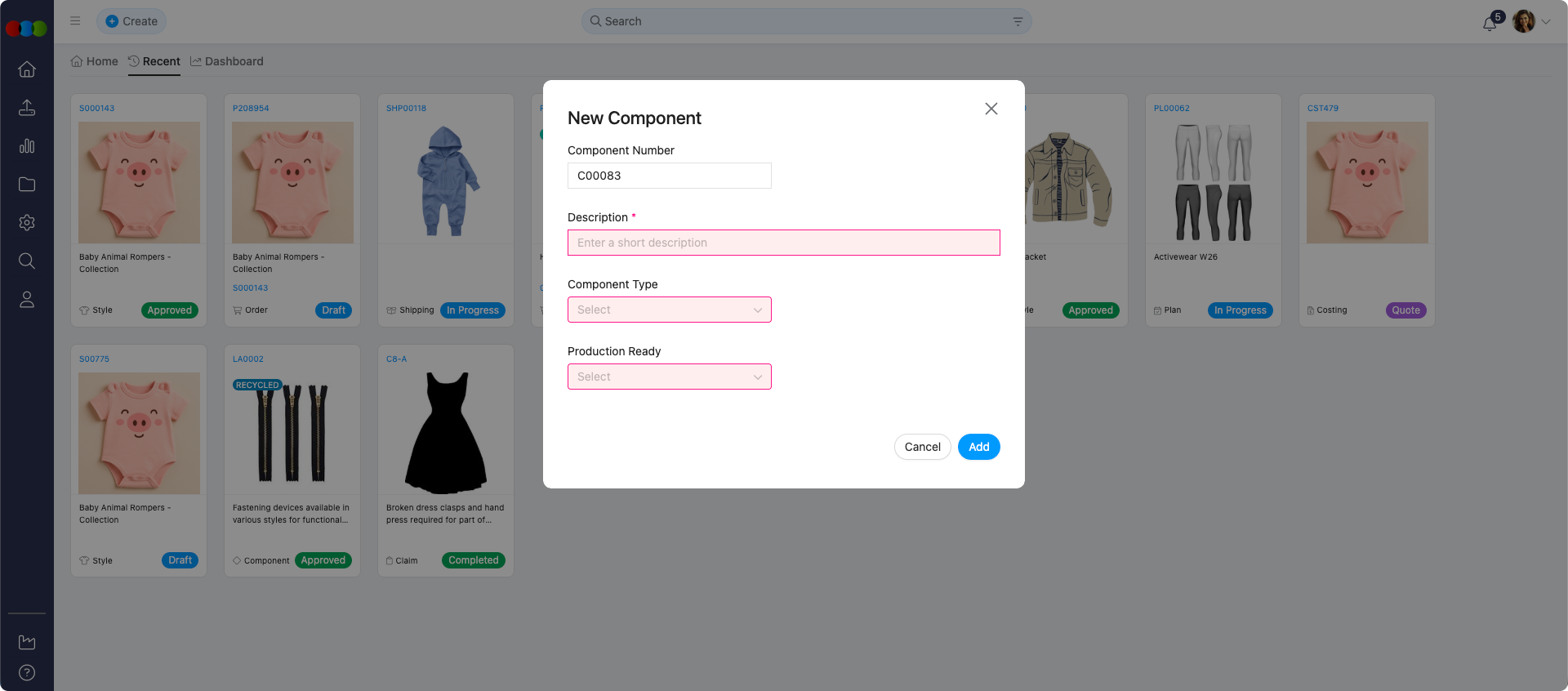Open the upload icon in the sidebar
Viewport: 1568px width, 691px height.
point(27,107)
